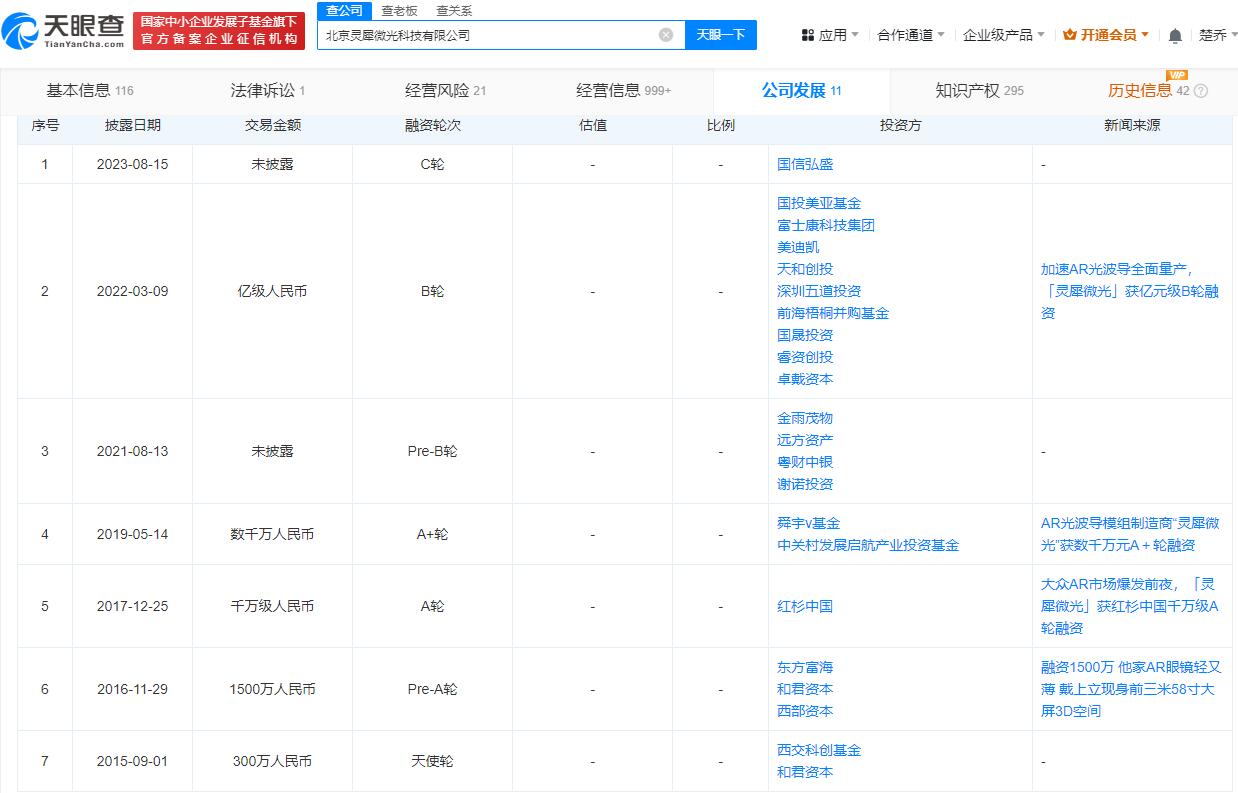This screenshot has width=1238, height=793.
Task: Click the date 2022-03-09
Action: click(x=132, y=291)
